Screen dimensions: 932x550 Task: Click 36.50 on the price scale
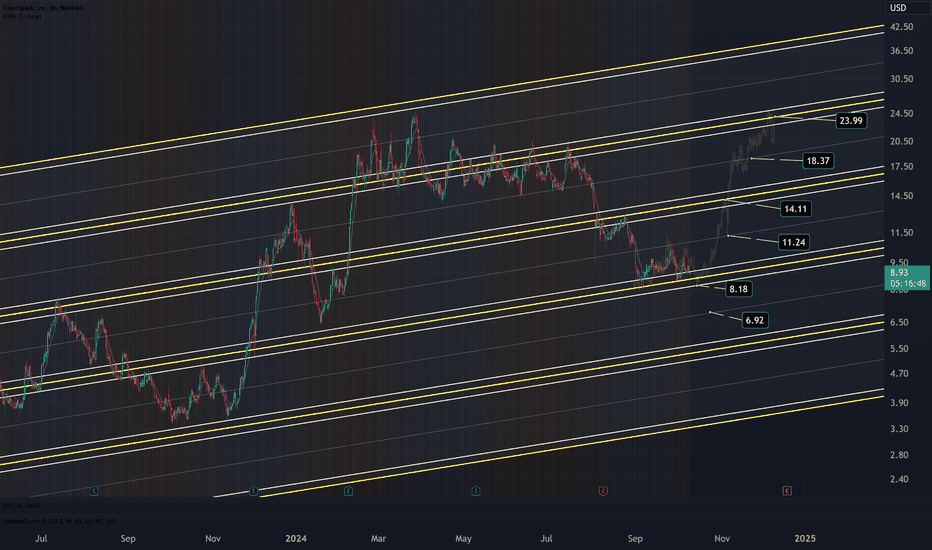coord(902,51)
